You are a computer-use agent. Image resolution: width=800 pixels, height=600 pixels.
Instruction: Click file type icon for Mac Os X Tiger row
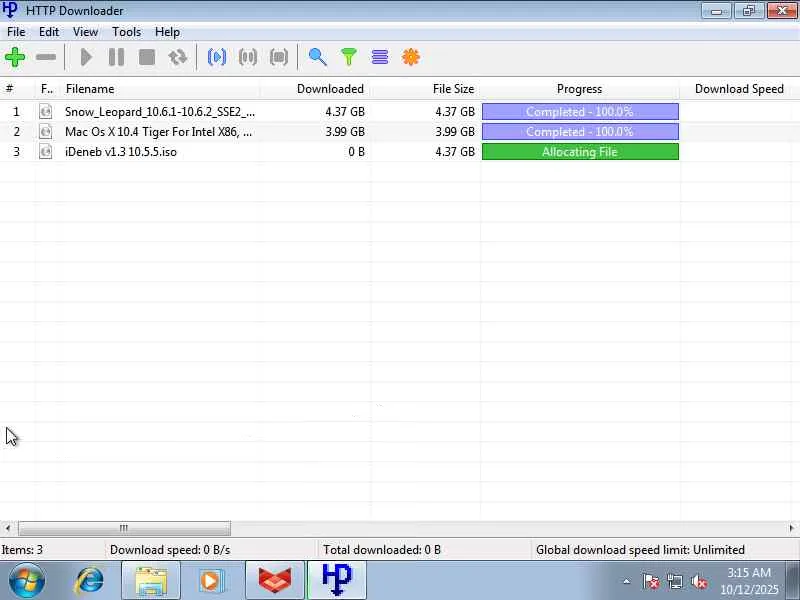(45, 132)
